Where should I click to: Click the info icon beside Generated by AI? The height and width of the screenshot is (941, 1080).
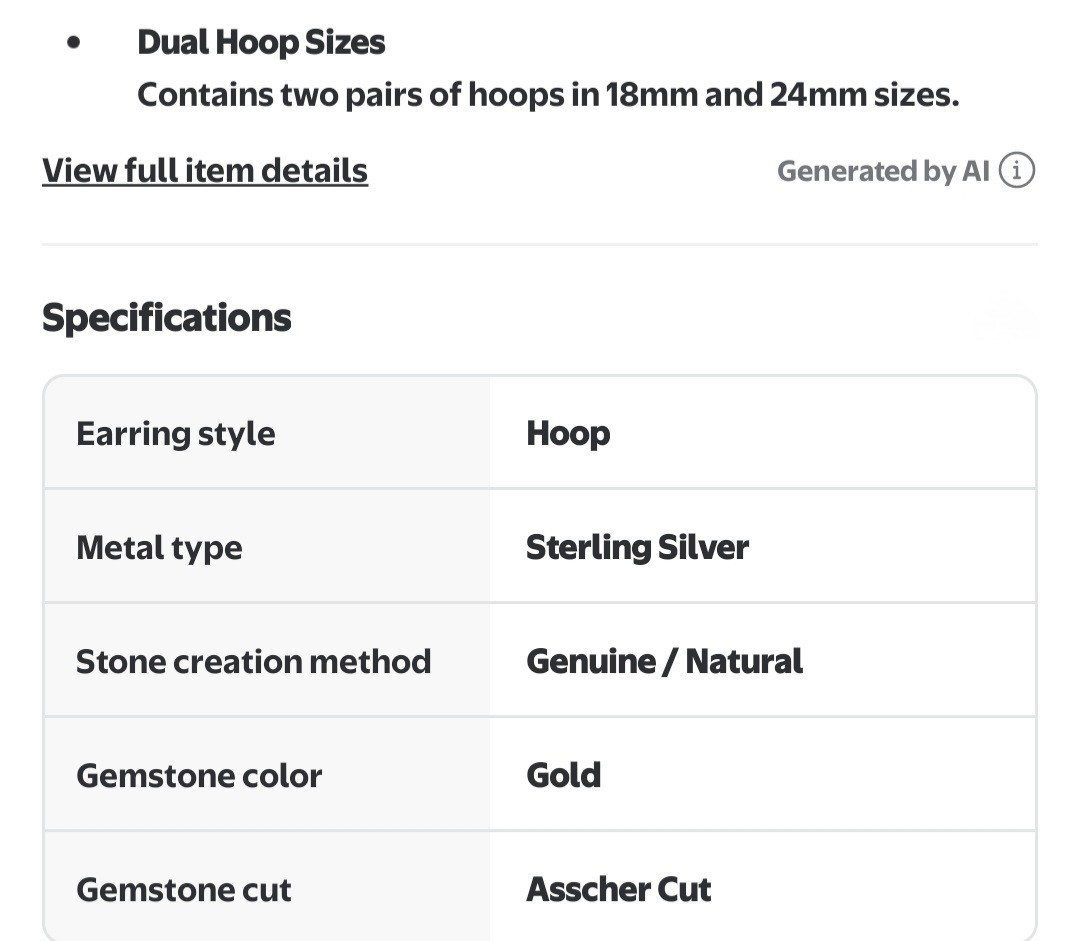[1017, 170]
